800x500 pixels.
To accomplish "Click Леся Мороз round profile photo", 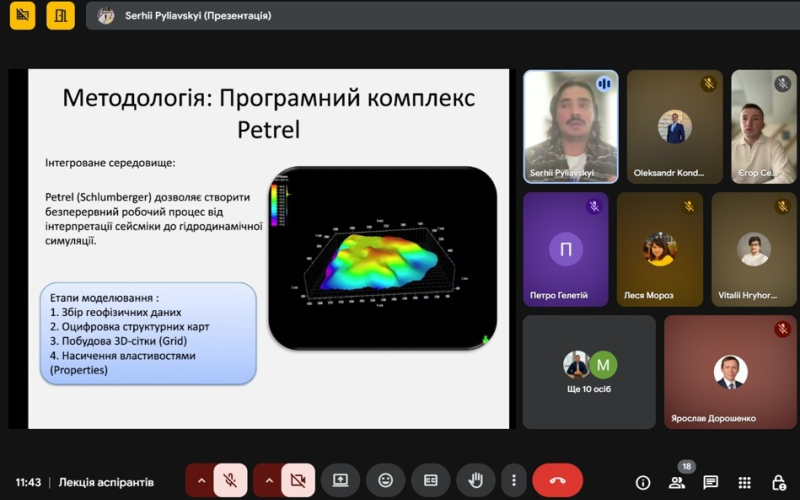I will tap(660, 249).
